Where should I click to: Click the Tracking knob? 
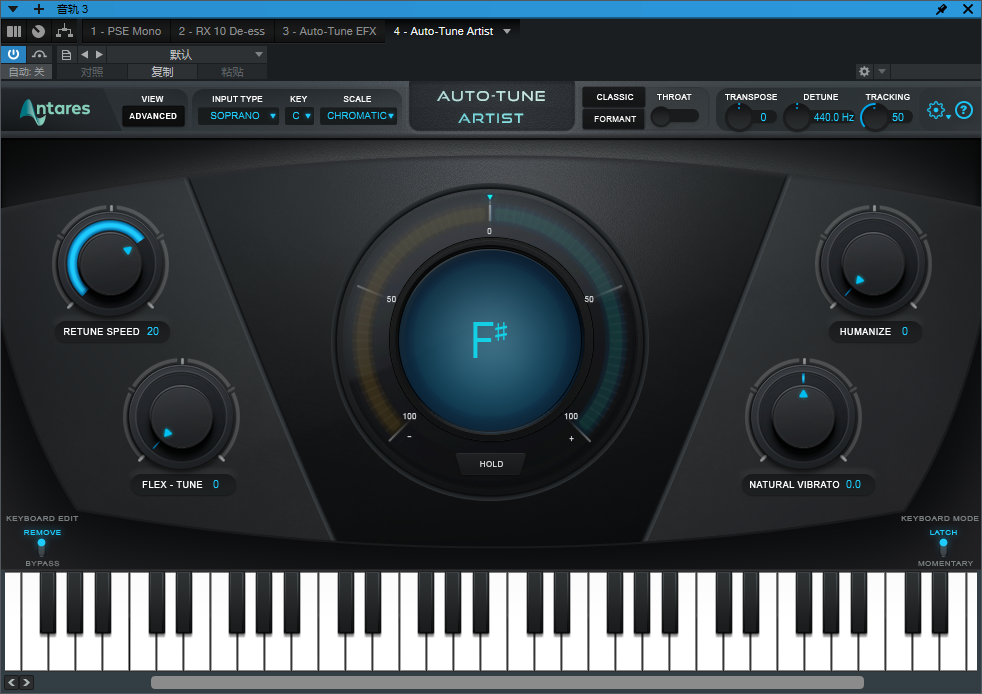coord(874,117)
